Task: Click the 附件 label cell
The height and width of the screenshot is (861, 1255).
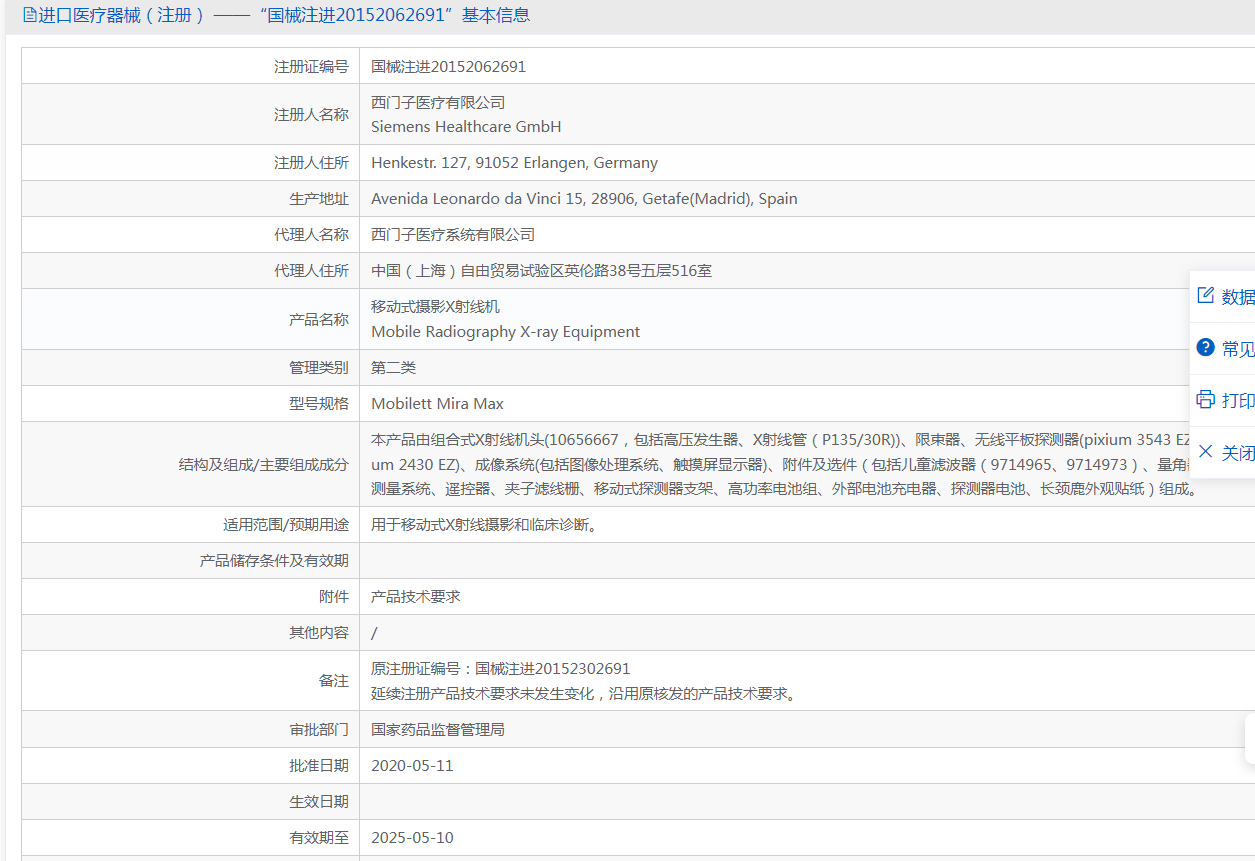Action: pos(191,597)
